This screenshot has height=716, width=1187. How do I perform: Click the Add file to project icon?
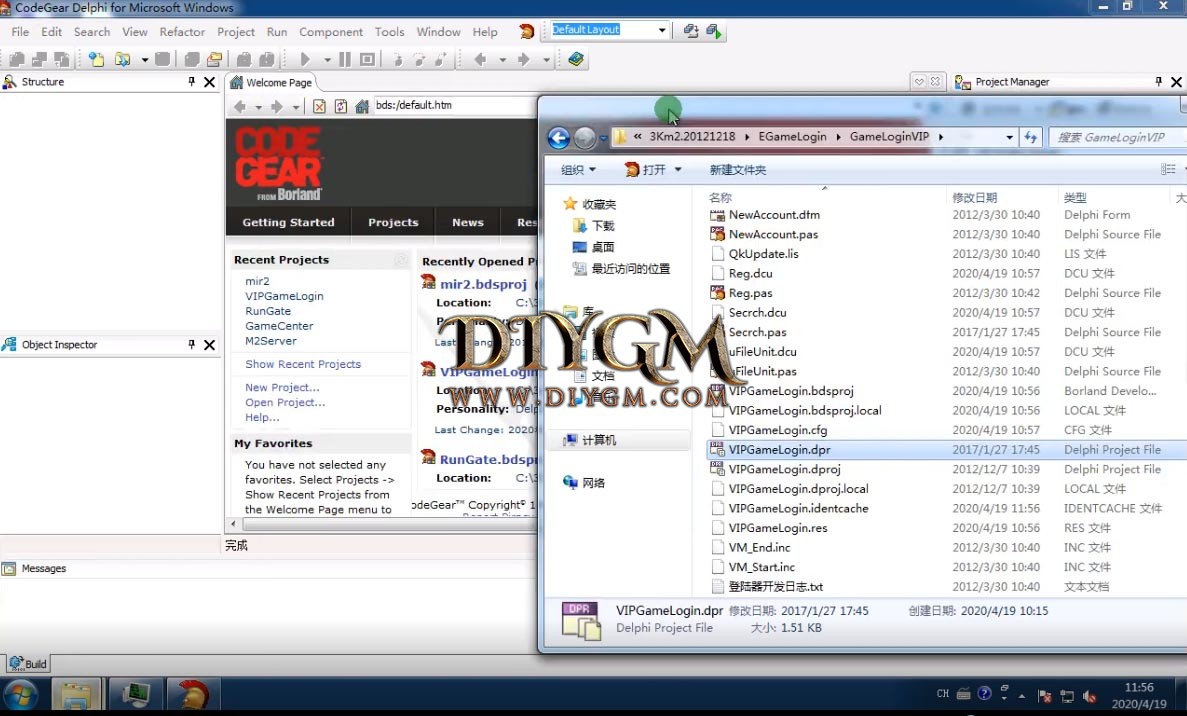[x=244, y=59]
